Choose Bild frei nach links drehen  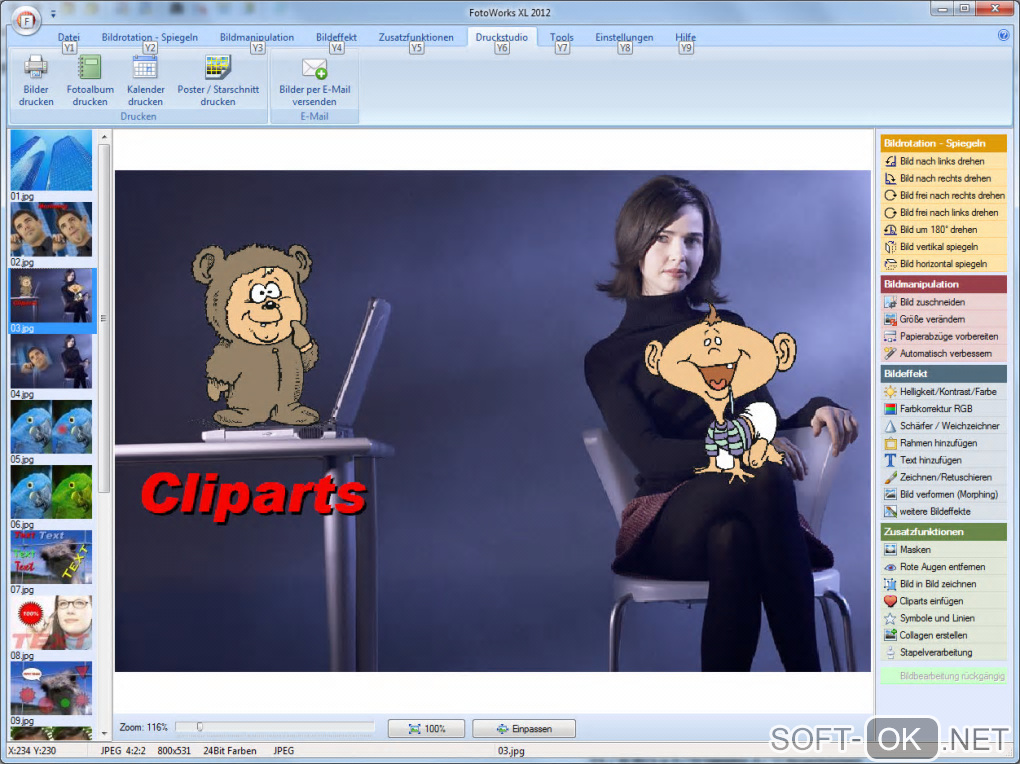click(943, 212)
